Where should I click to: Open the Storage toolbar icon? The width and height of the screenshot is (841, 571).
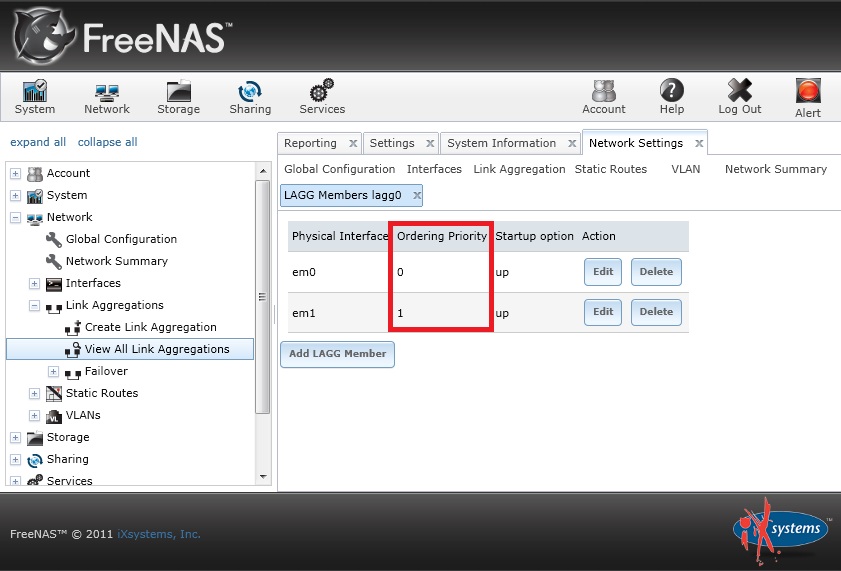click(179, 97)
